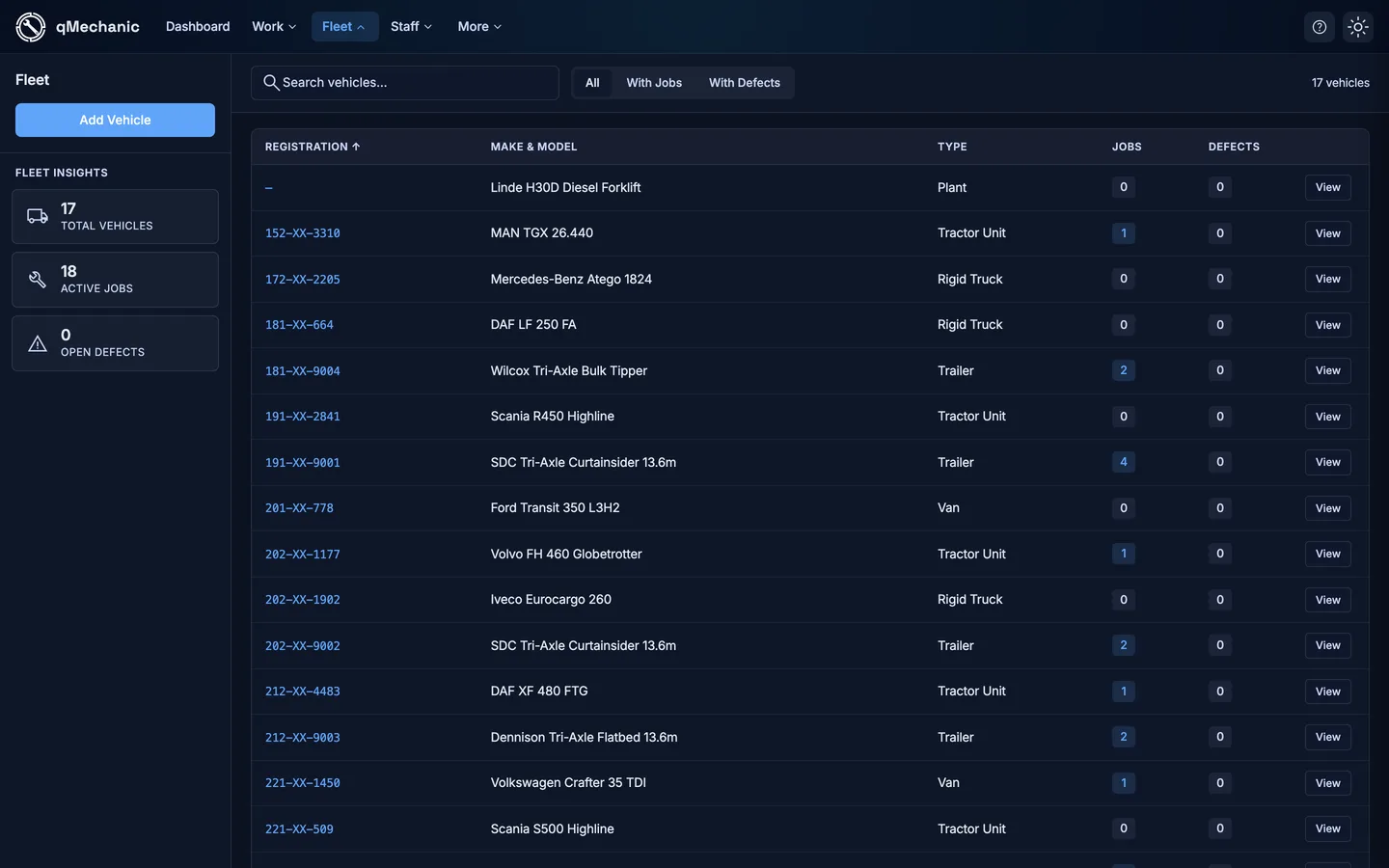Click the wrench icon in Active Jobs card
1389x868 pixels.
(x=38, y=280)
